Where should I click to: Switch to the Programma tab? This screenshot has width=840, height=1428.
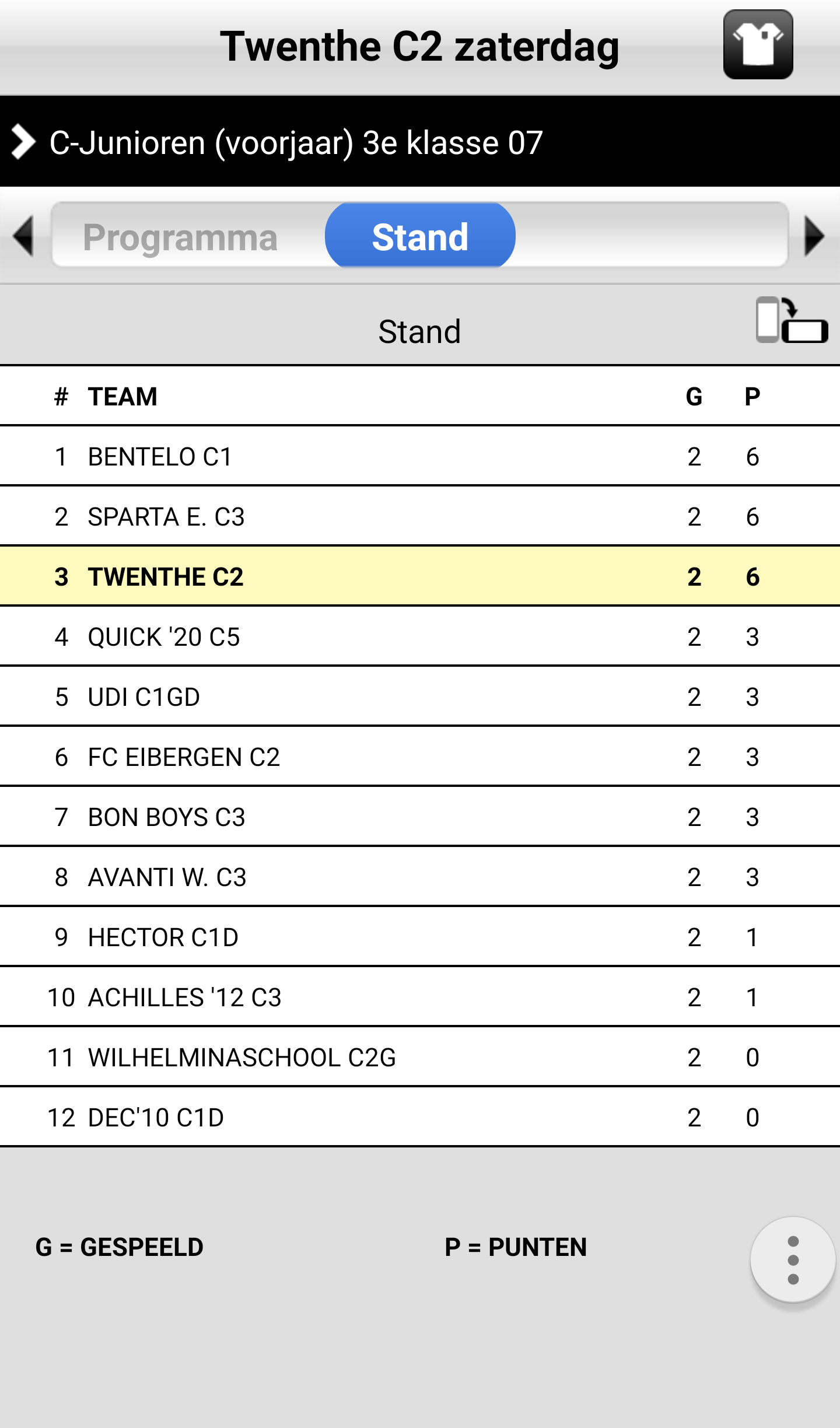(180, 237)
